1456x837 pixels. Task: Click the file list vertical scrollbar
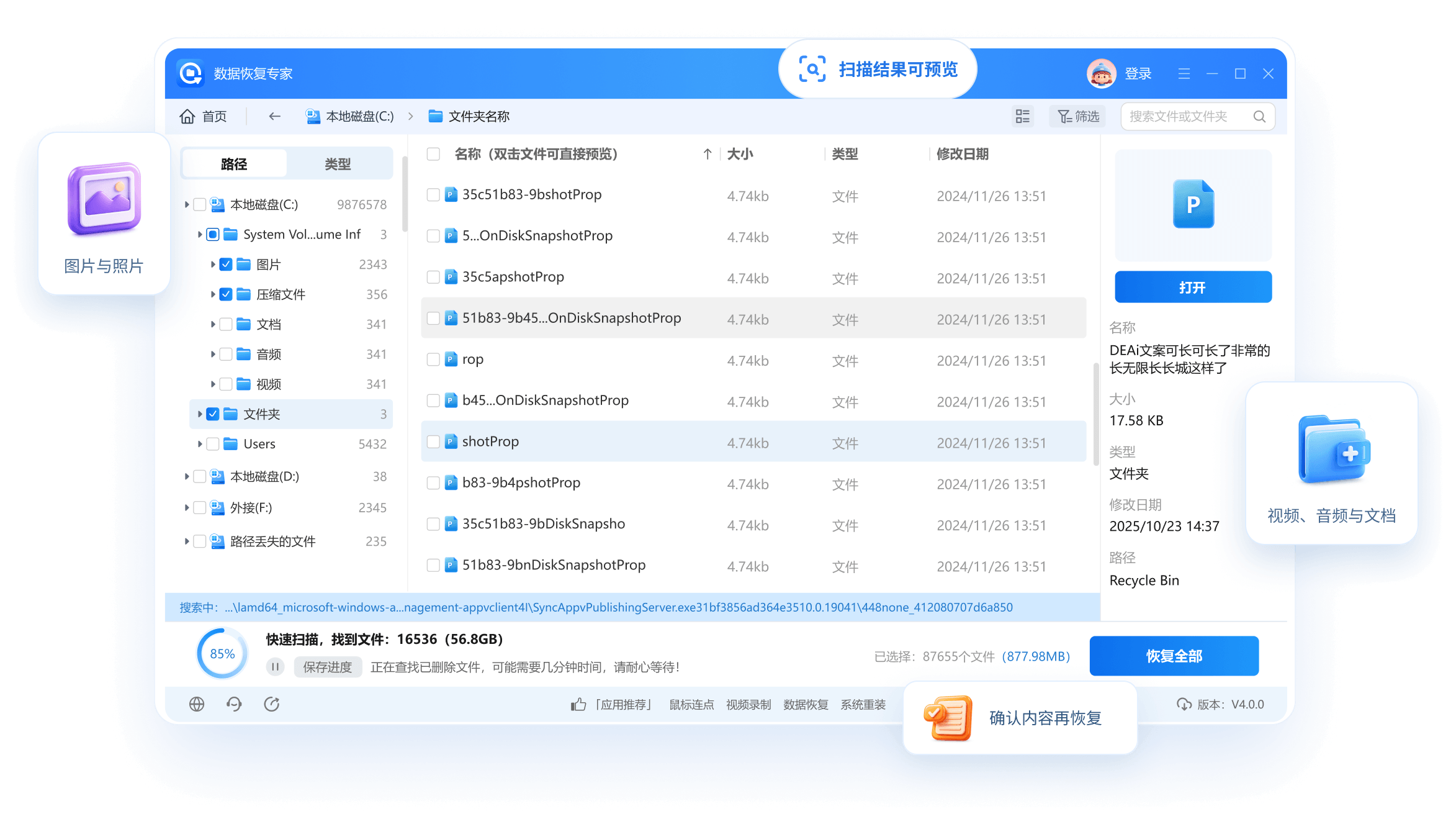click(x=1096, y=415)
